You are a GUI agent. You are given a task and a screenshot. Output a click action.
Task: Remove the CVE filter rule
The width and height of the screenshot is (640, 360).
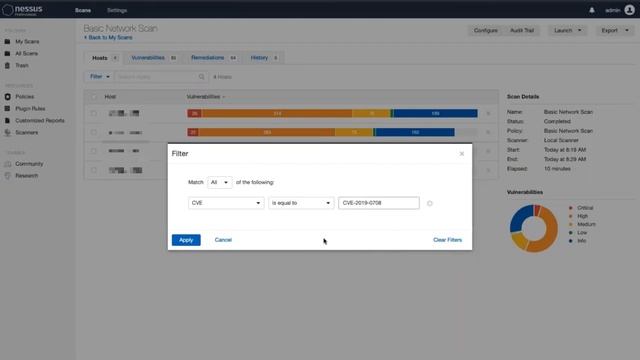(429, 203)
